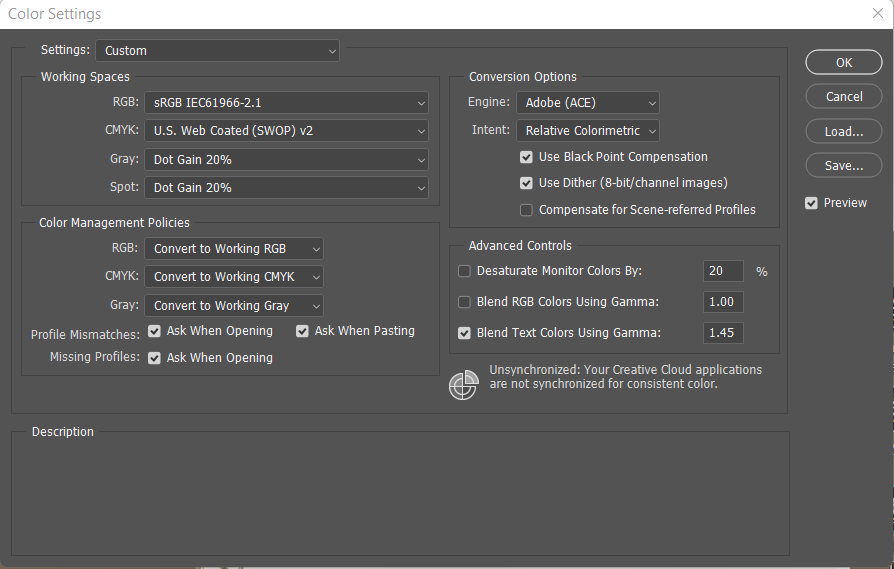Viewport: 894px width, 569px height.
Task: Toggle the Preview checkbox
Action: click(812, 203)
